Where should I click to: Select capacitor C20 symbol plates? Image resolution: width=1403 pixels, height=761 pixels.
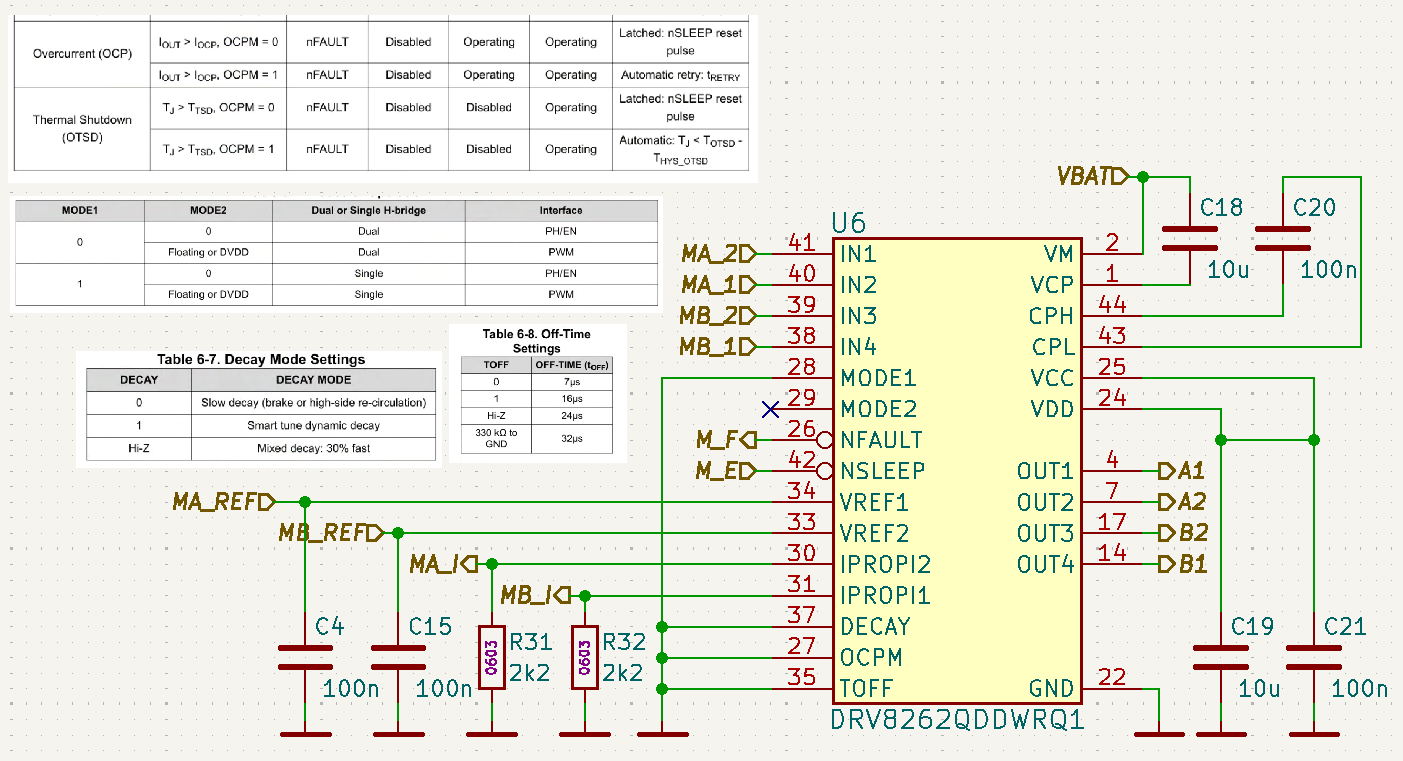(1283, 239)
